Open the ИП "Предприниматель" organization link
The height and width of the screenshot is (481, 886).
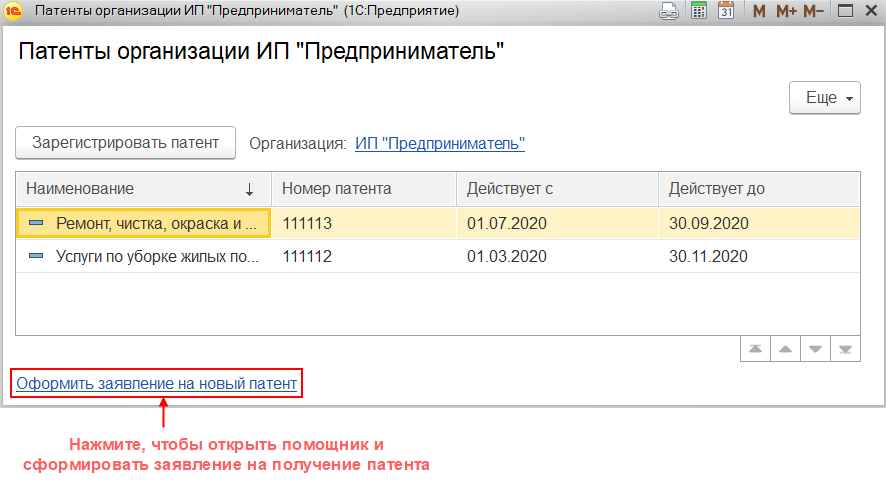tap(440, 144)
